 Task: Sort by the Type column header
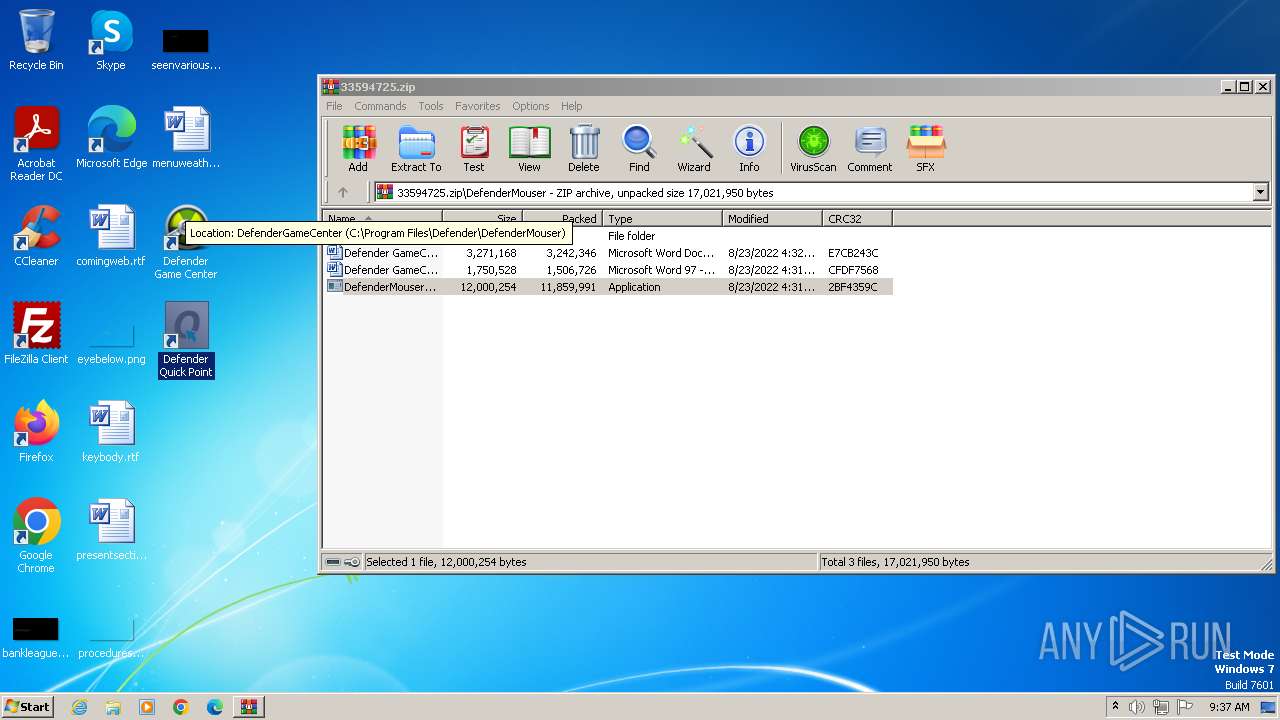(662, 219)
